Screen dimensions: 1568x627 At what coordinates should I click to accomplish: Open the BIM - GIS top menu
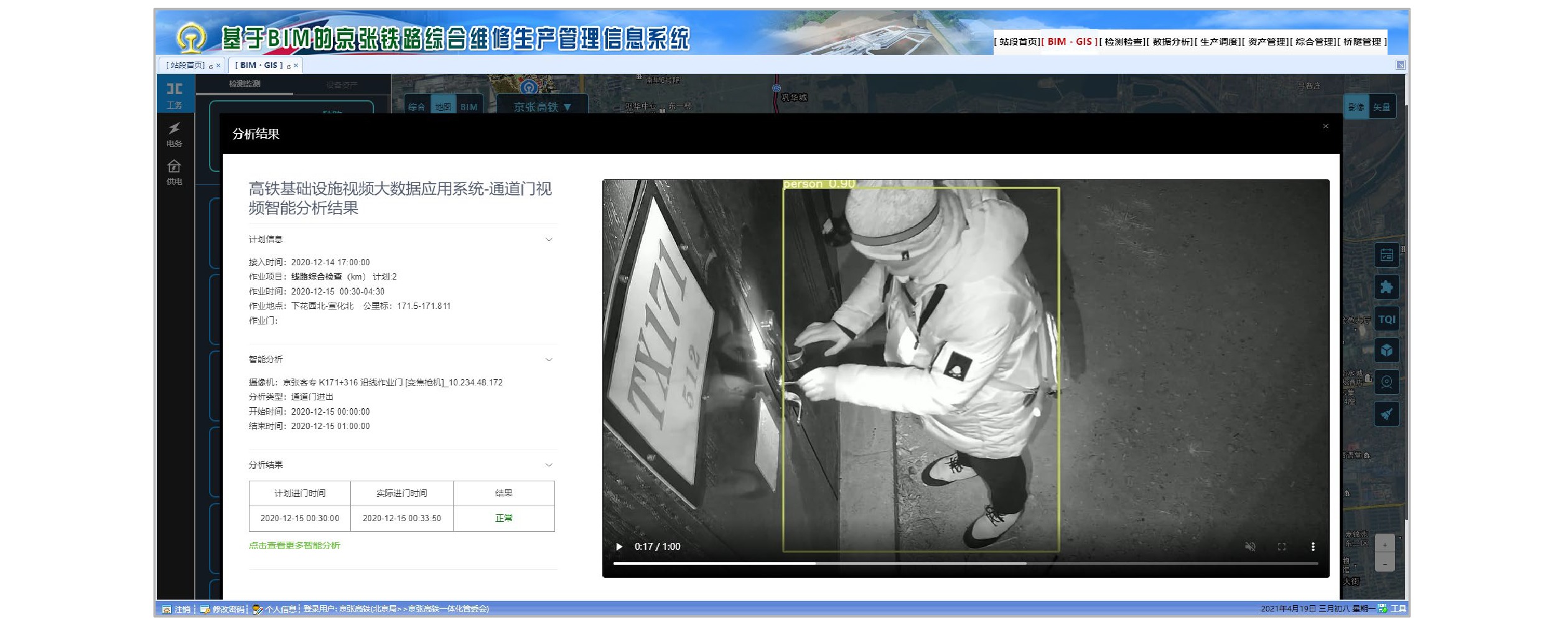click(x=1070, y=42)
